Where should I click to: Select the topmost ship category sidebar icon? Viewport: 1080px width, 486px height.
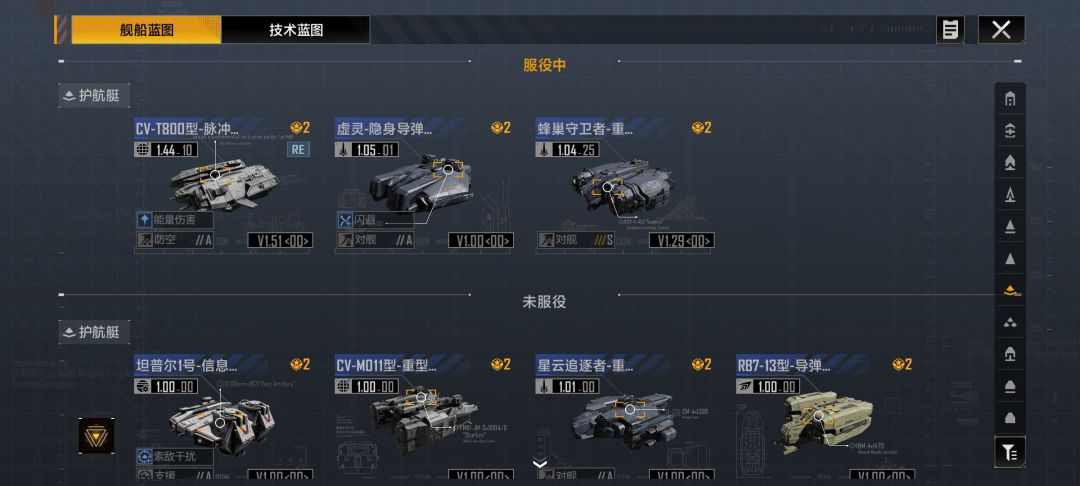click(x=1010, y=99)
